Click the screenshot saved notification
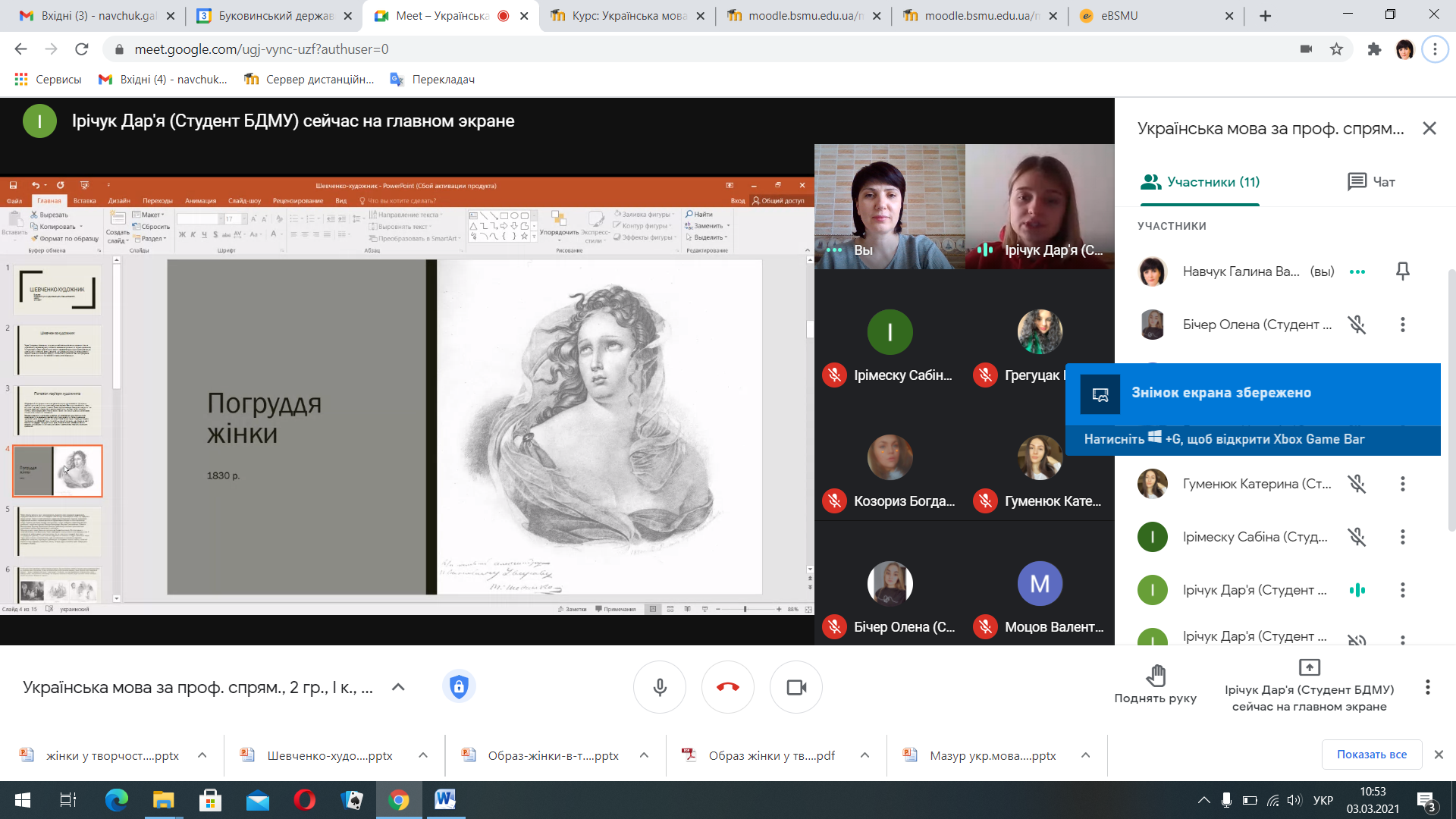The height and width of the screenshot is (819, 1456). pyautogui.click(x=1253, y=409)
